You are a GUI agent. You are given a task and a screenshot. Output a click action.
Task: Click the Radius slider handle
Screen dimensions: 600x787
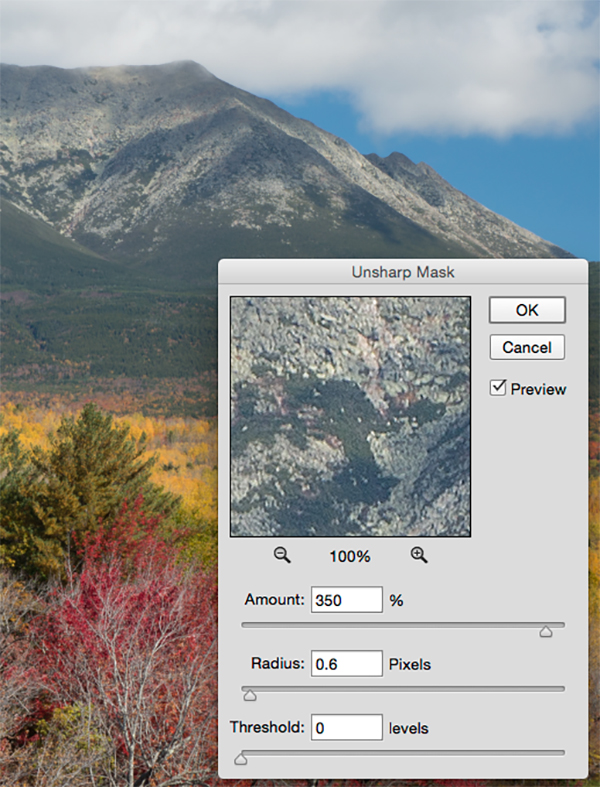point(250,695)
